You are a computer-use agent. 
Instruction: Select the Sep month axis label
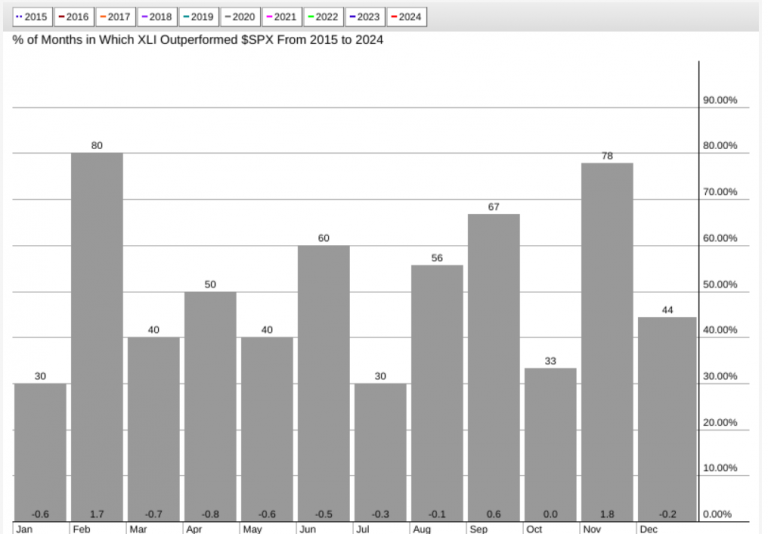pos(479,529)
